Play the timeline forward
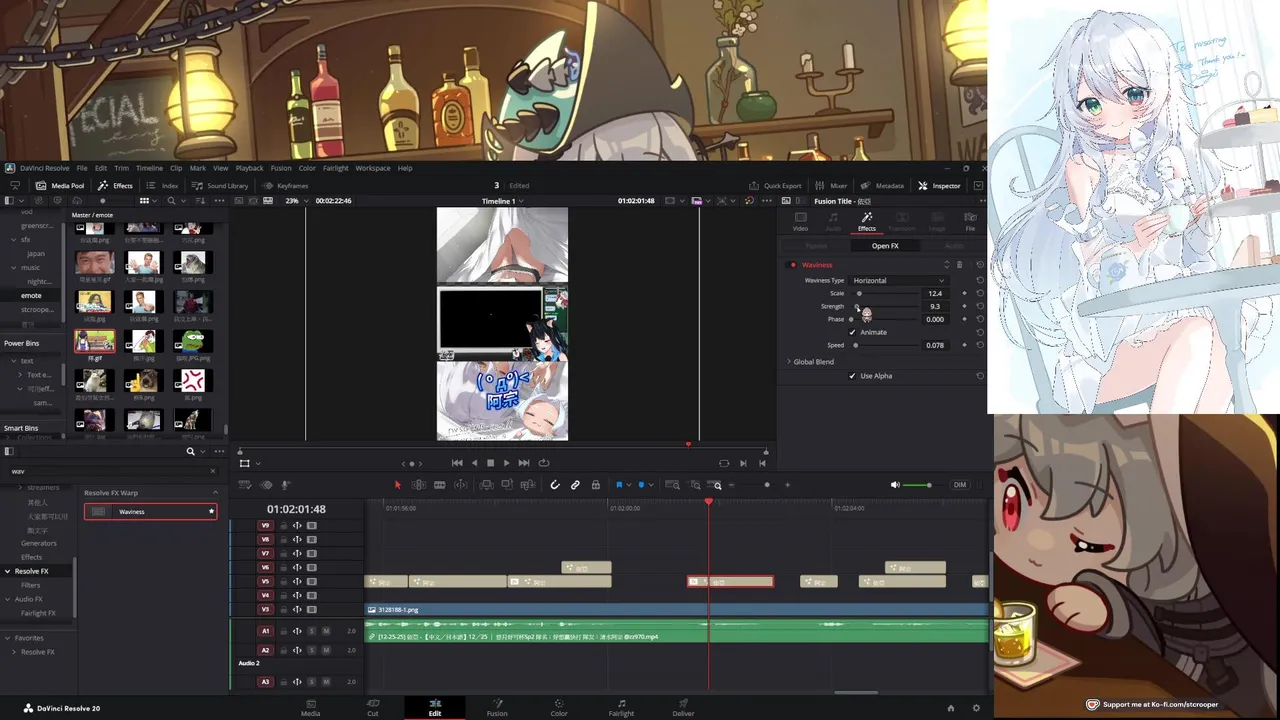Screen dimensions: 1280x720 coord(506,463)
